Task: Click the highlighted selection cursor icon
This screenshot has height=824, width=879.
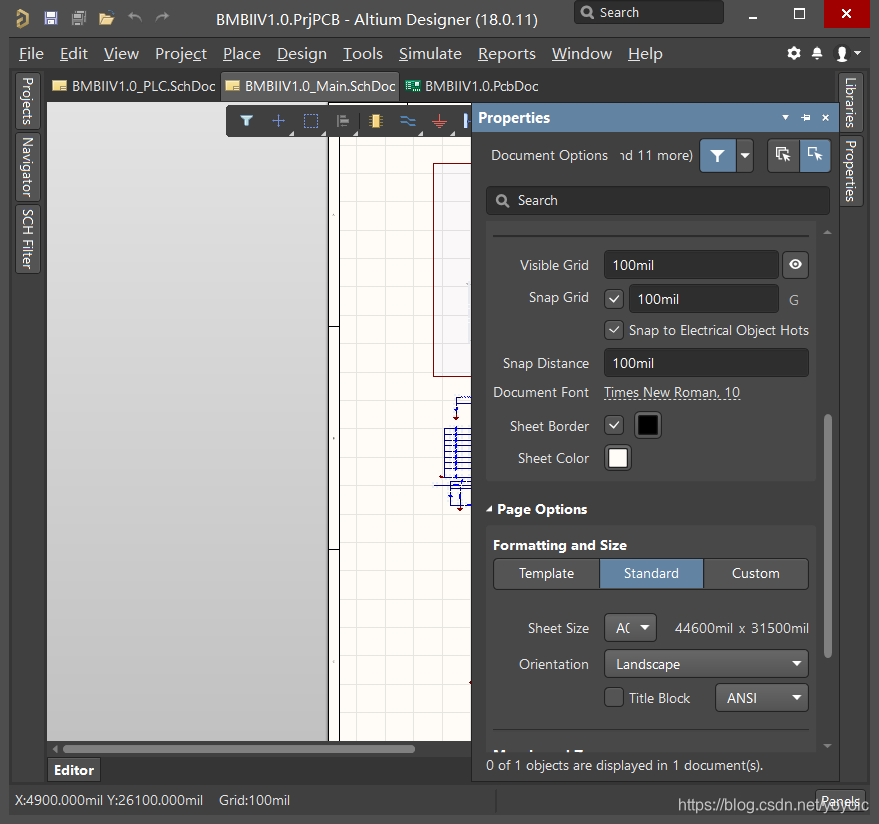Action: [815, 155]
